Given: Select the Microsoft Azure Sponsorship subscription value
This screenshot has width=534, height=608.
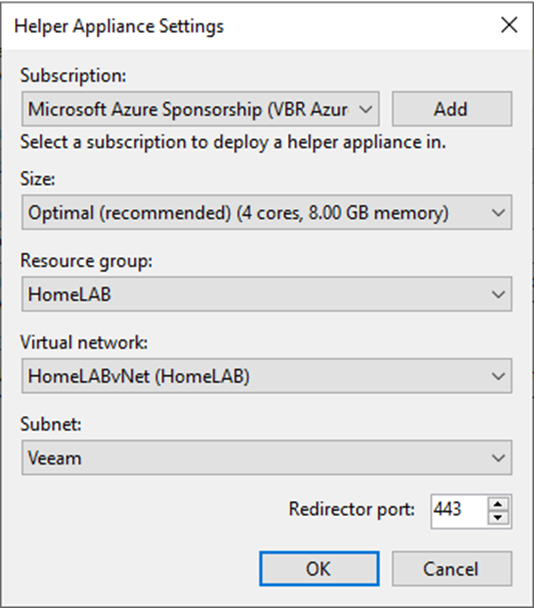Looking at the screenshot, I should point(188,109).
